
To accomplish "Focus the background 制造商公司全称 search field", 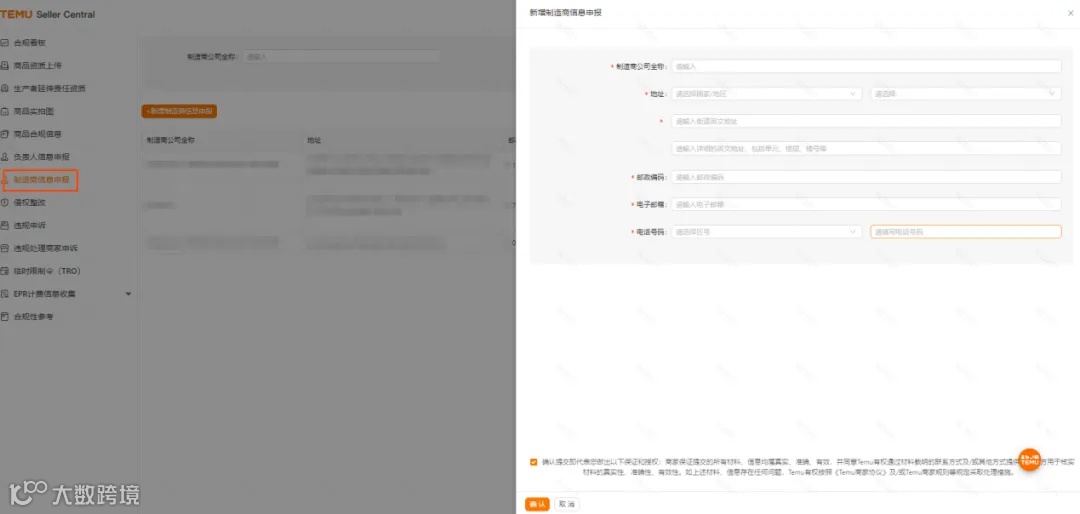I will point(342,56).
